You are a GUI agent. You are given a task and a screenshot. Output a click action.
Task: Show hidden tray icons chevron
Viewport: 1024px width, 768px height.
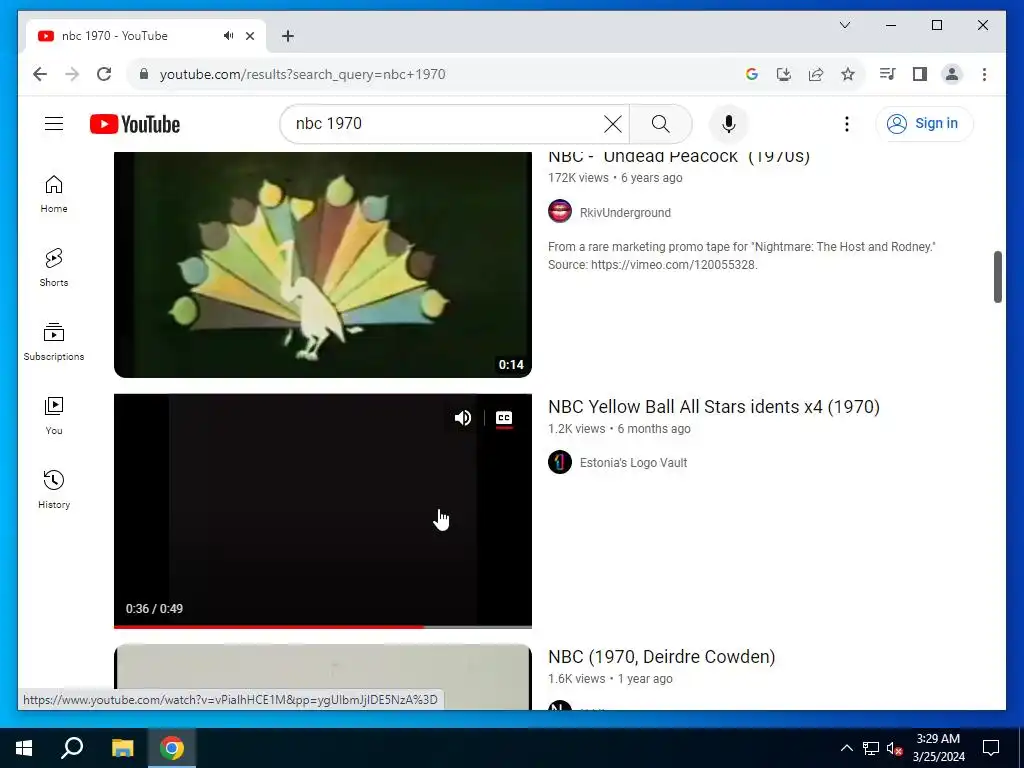(x=846, y=748)
